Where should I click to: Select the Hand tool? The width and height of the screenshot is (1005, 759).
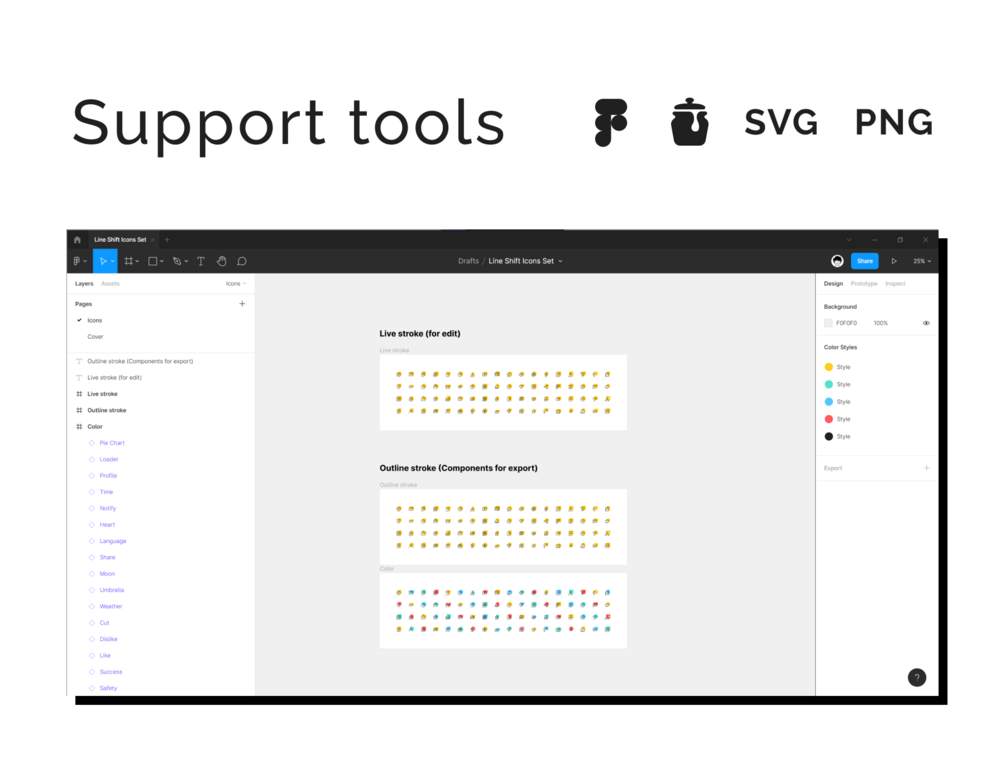222,261
